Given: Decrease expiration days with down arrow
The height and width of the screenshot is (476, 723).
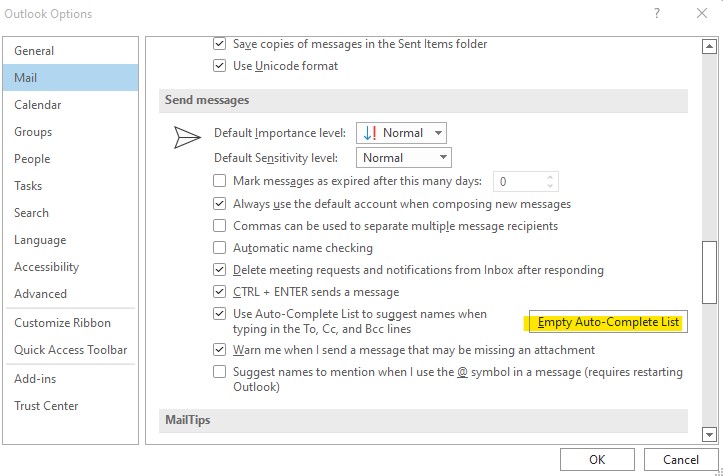Looking at the screenshot, I should click(550, 185).
